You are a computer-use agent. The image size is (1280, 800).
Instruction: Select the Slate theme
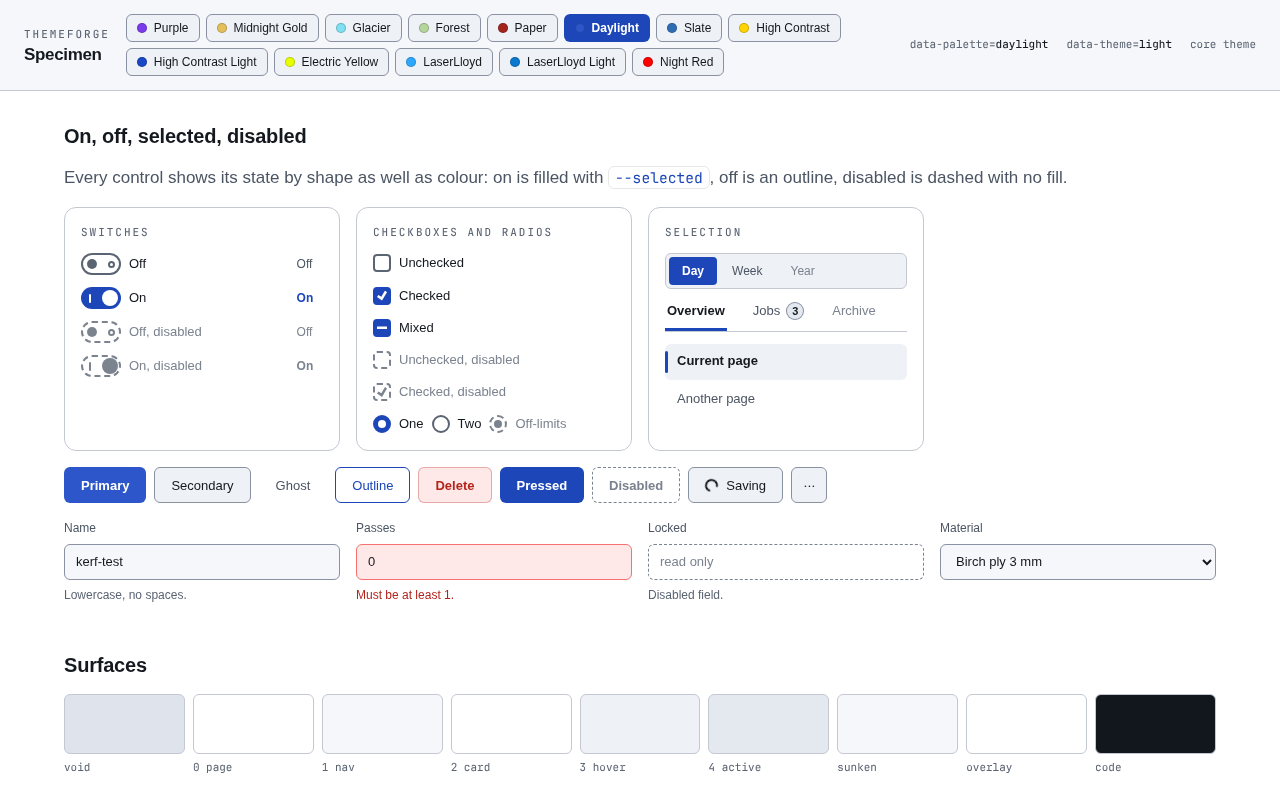(689, 28)
